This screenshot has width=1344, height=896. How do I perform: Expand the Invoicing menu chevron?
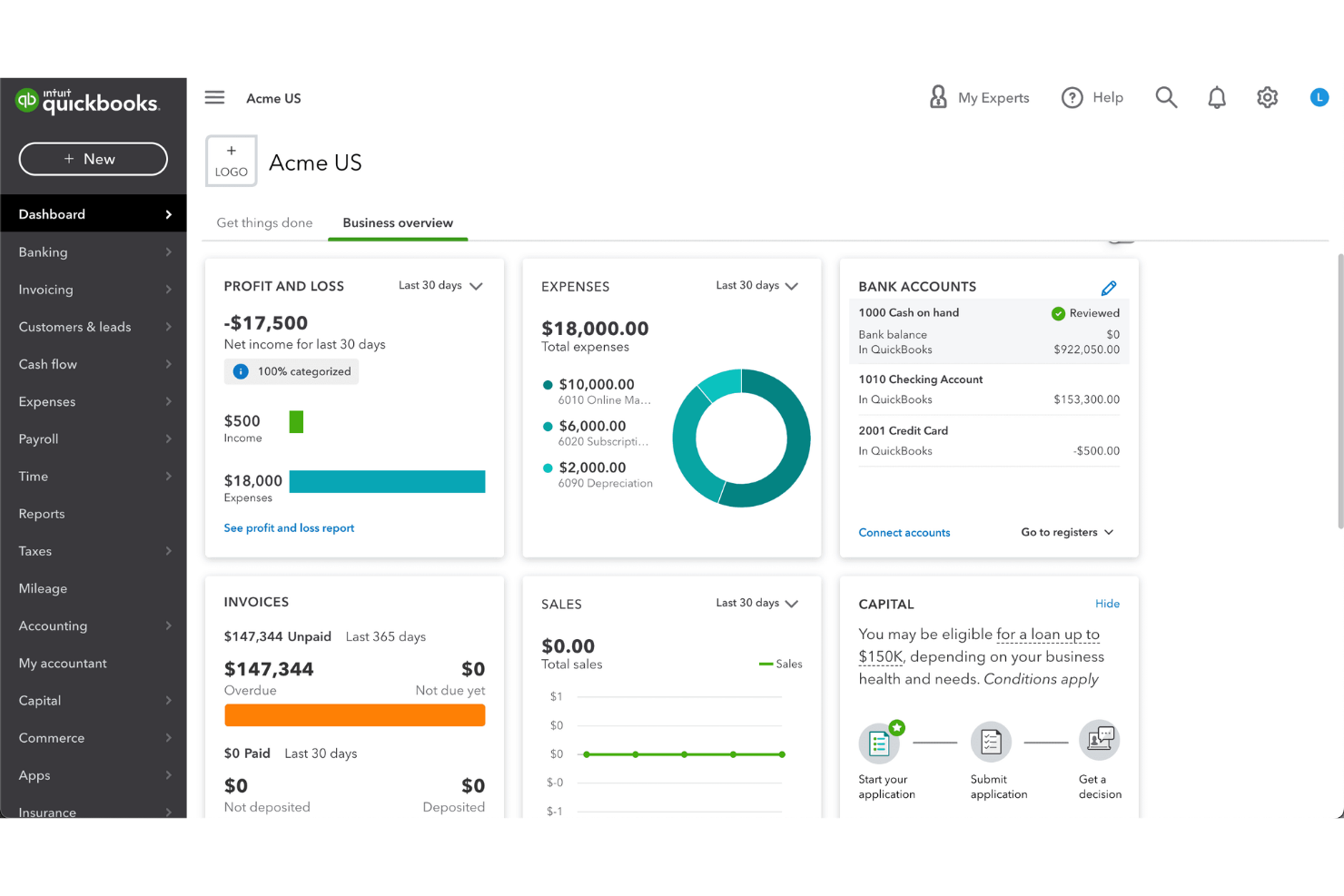pos(168,290)
